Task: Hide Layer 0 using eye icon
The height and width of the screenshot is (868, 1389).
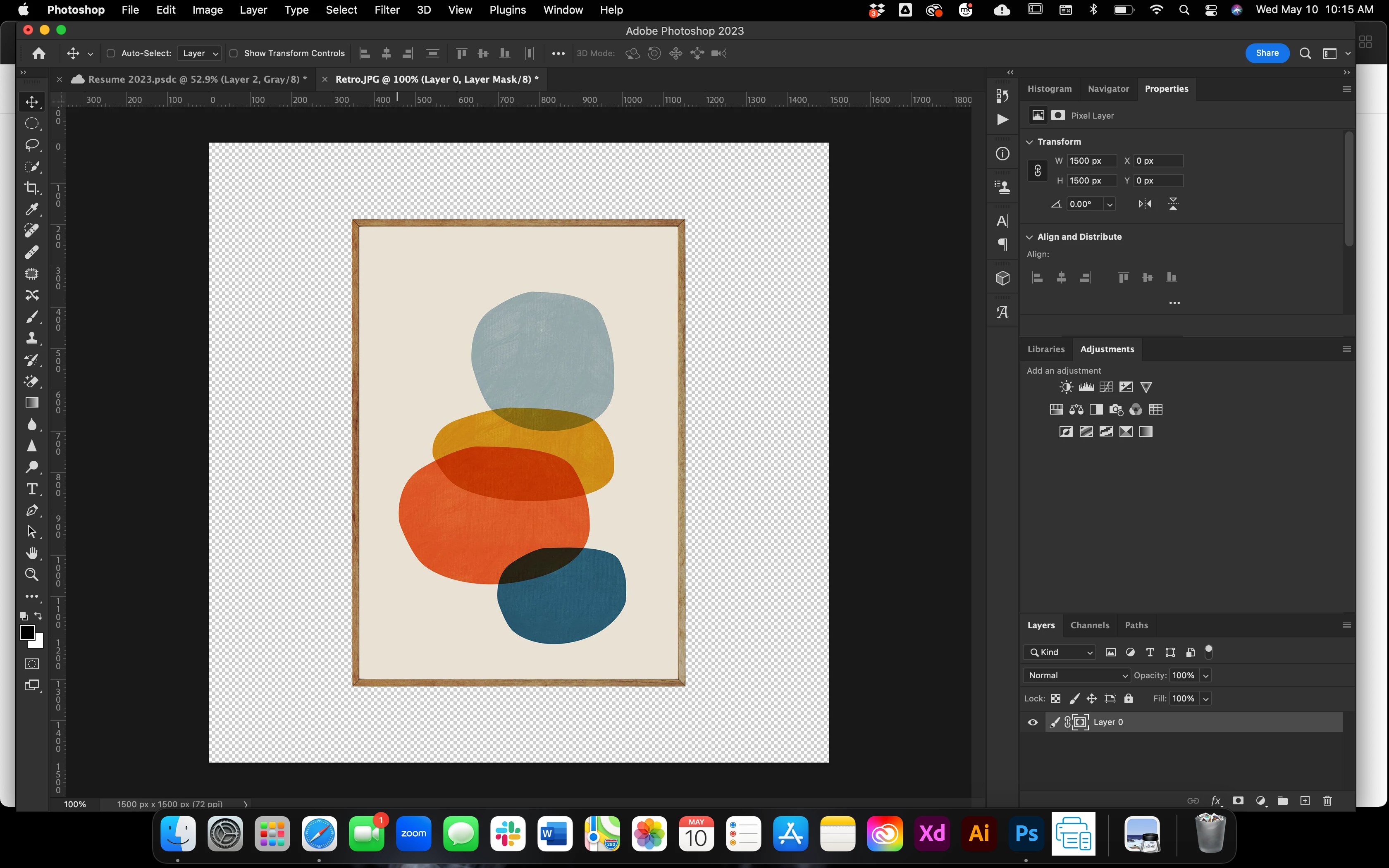Action: 1033,722
